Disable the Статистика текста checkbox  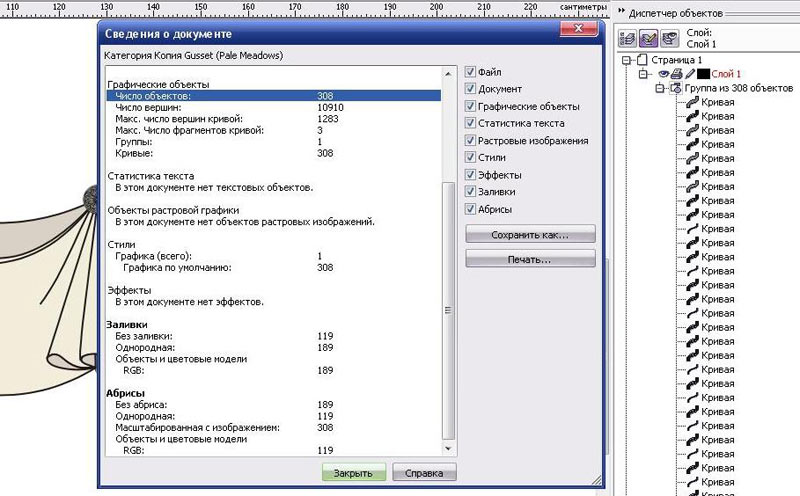471,123
